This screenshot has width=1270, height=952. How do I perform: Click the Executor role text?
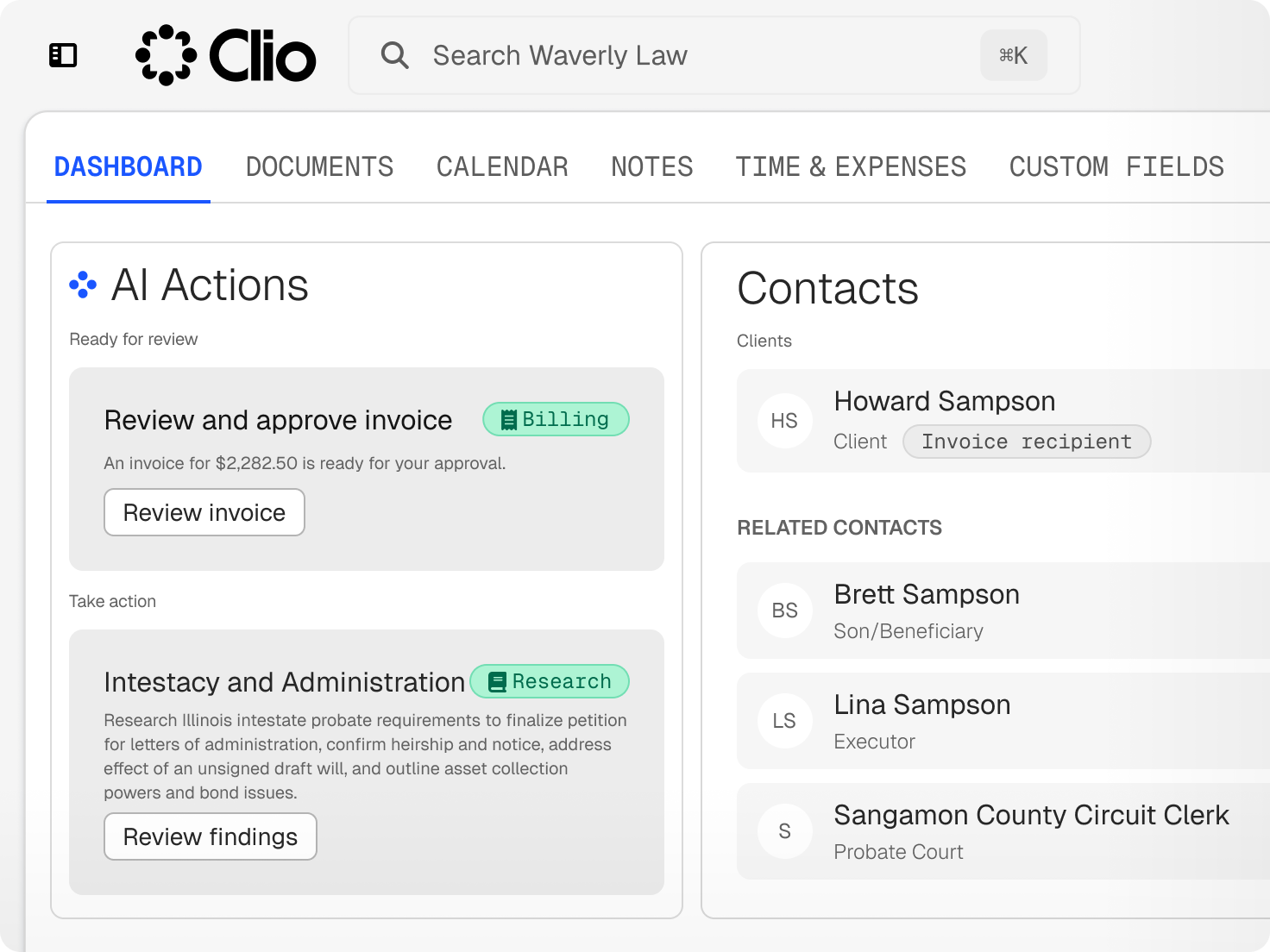[875, 742]
